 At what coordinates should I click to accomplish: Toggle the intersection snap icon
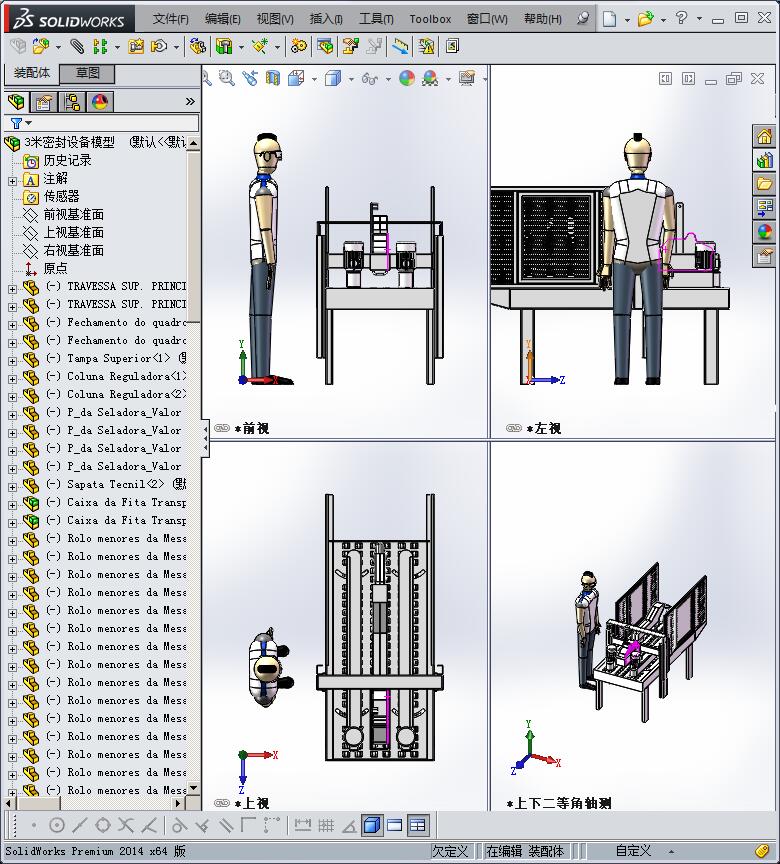[126, 825]
